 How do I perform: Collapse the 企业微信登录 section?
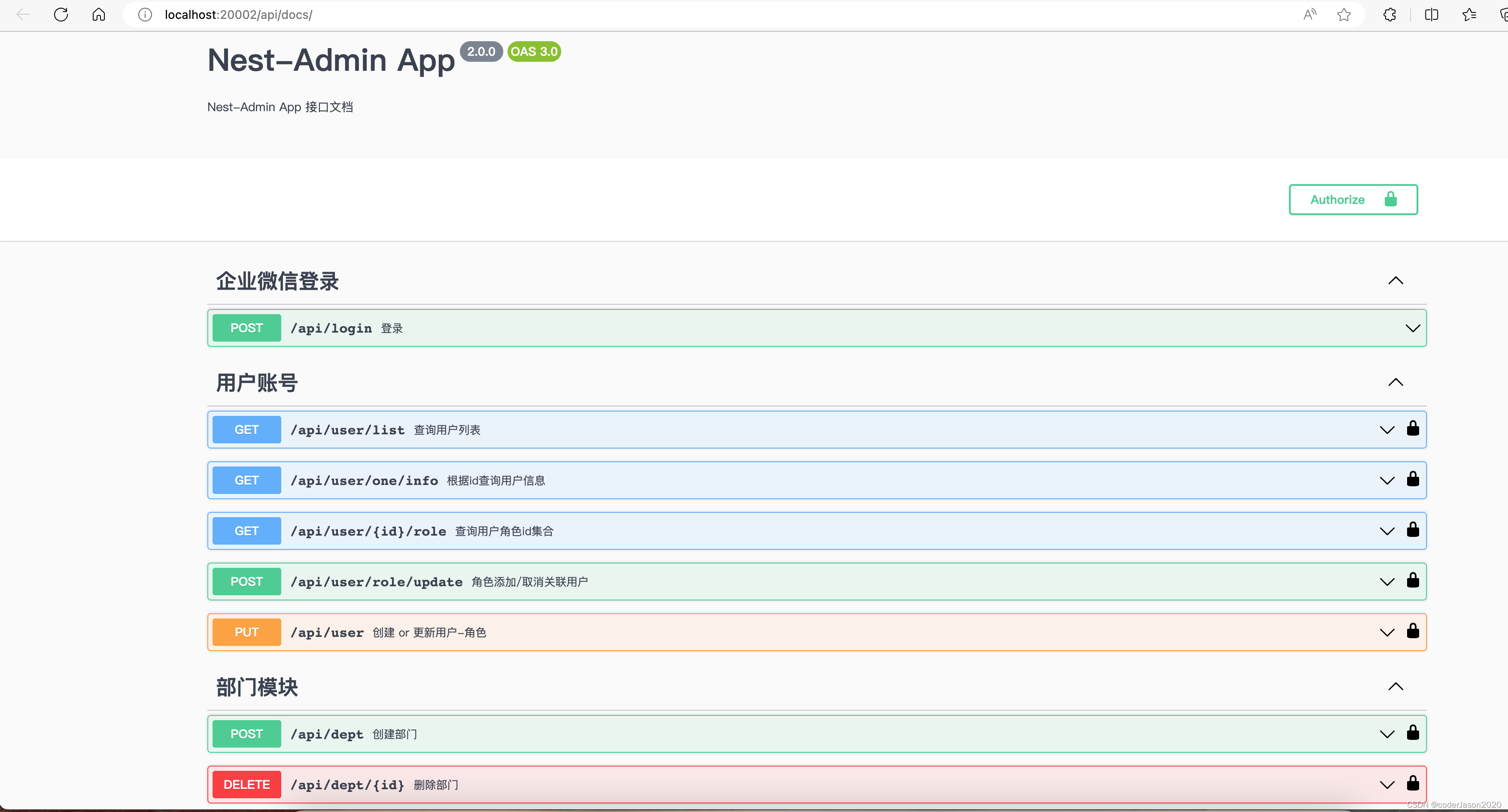pyautogui.click(x=1396, y=281)
